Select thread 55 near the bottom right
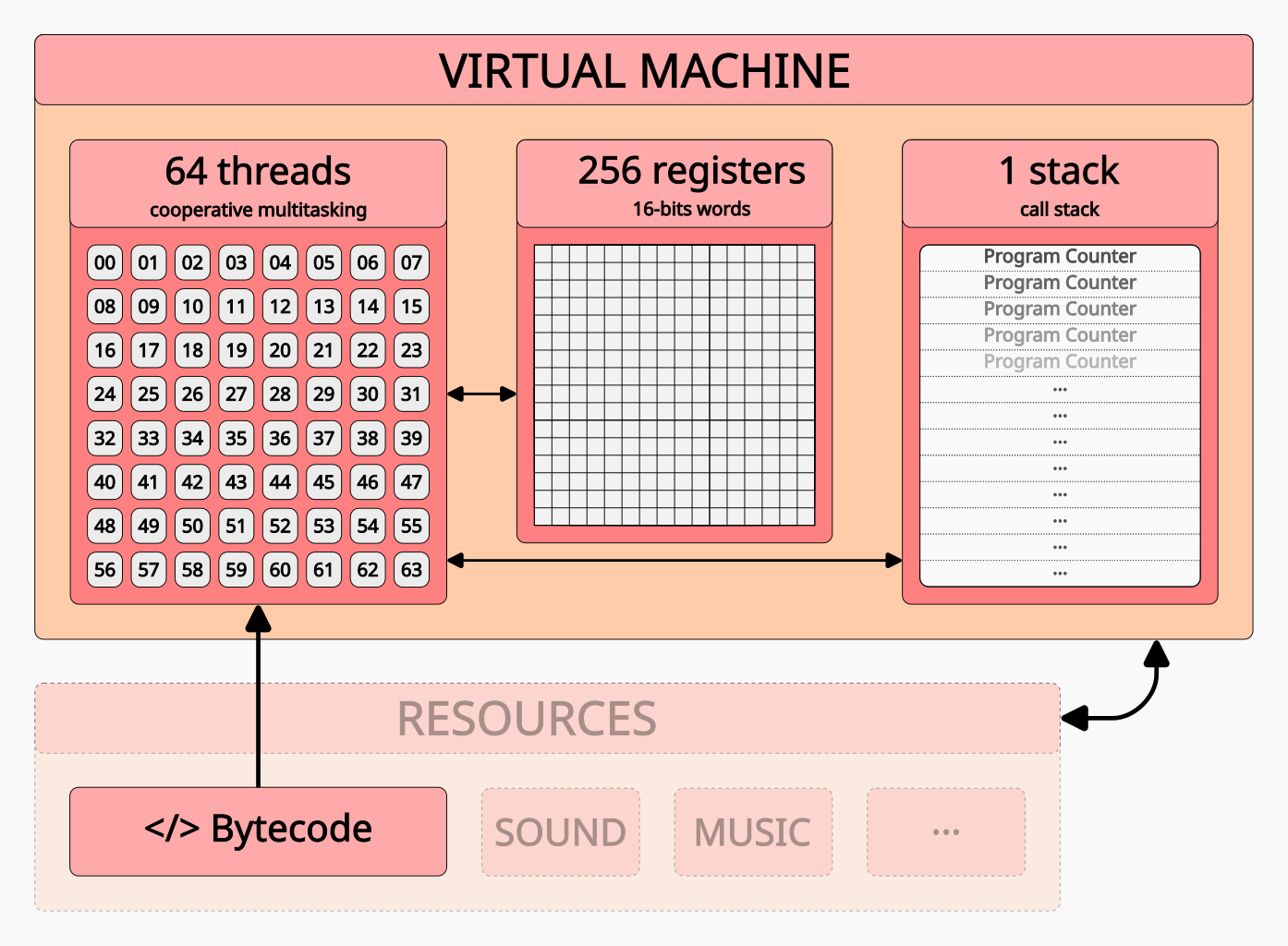This screenshot has height=946, width=1288. pos(411,526)
